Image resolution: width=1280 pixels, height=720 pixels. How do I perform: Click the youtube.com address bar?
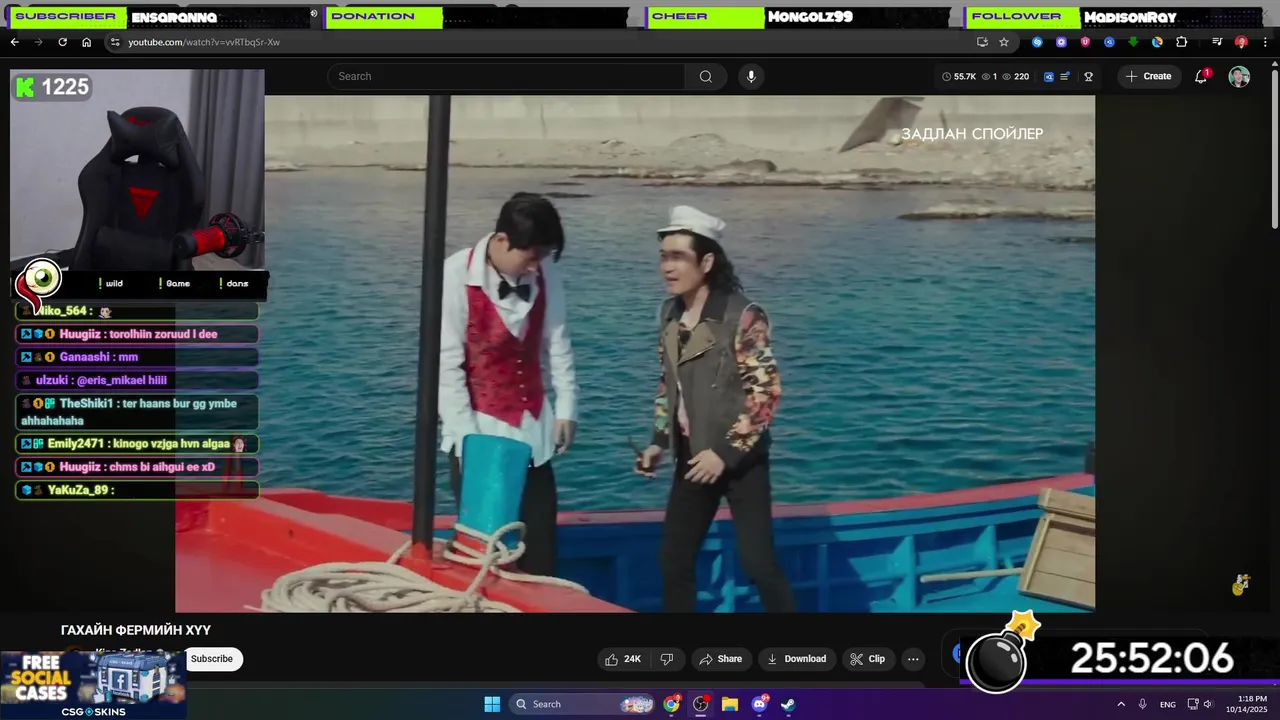[x=540, y=42]
